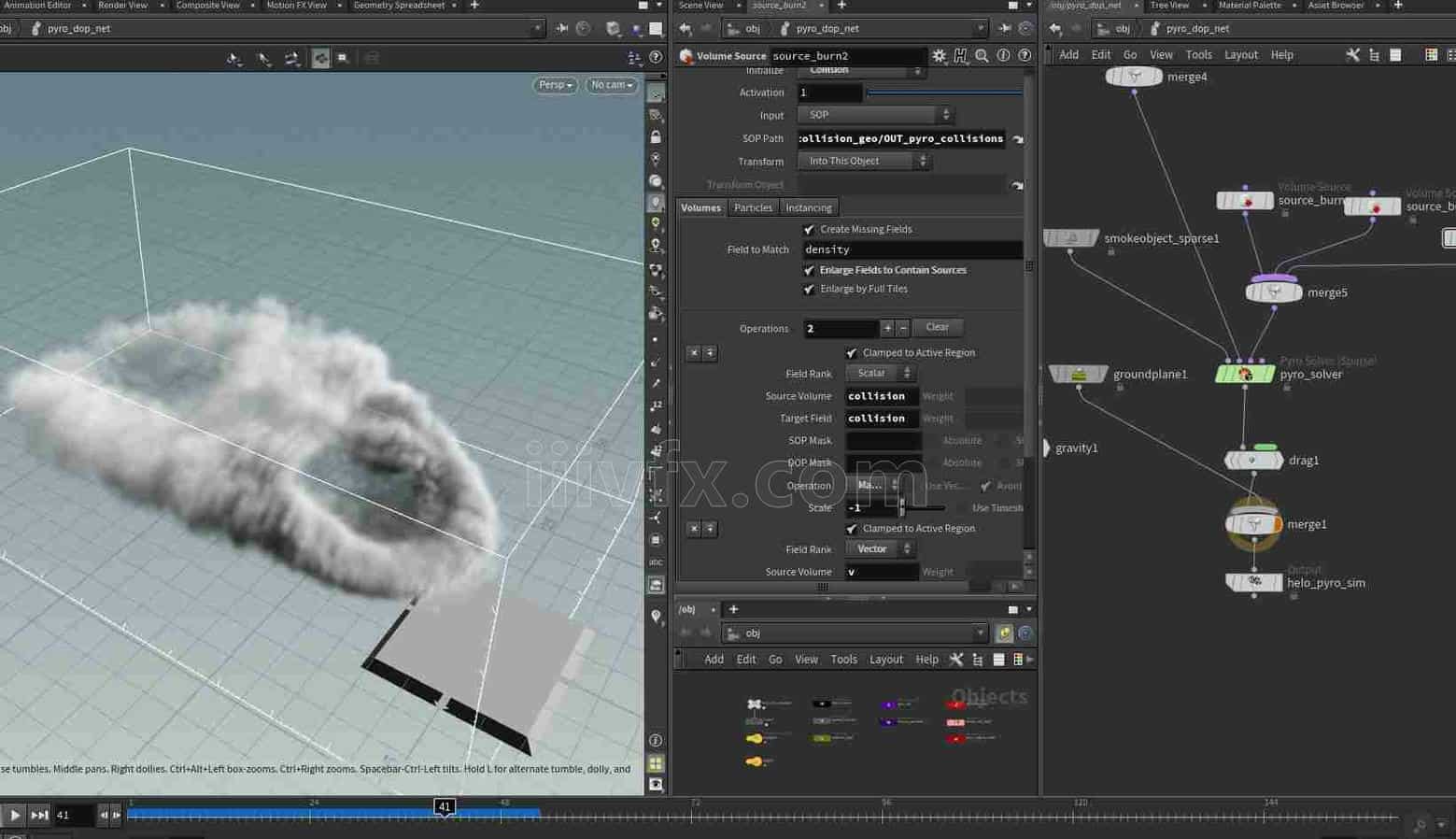
Task: Click the Field to Match density field
Action: 912,250
